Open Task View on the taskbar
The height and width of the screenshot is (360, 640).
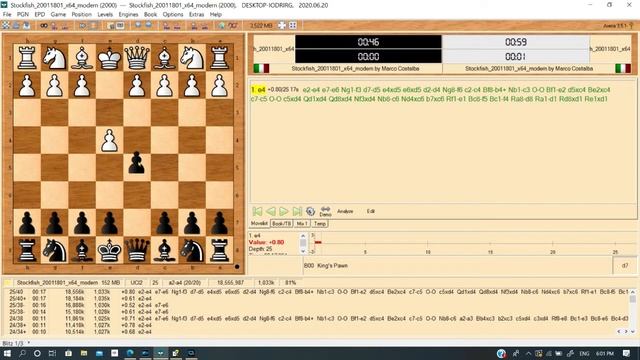coord(52,353)
